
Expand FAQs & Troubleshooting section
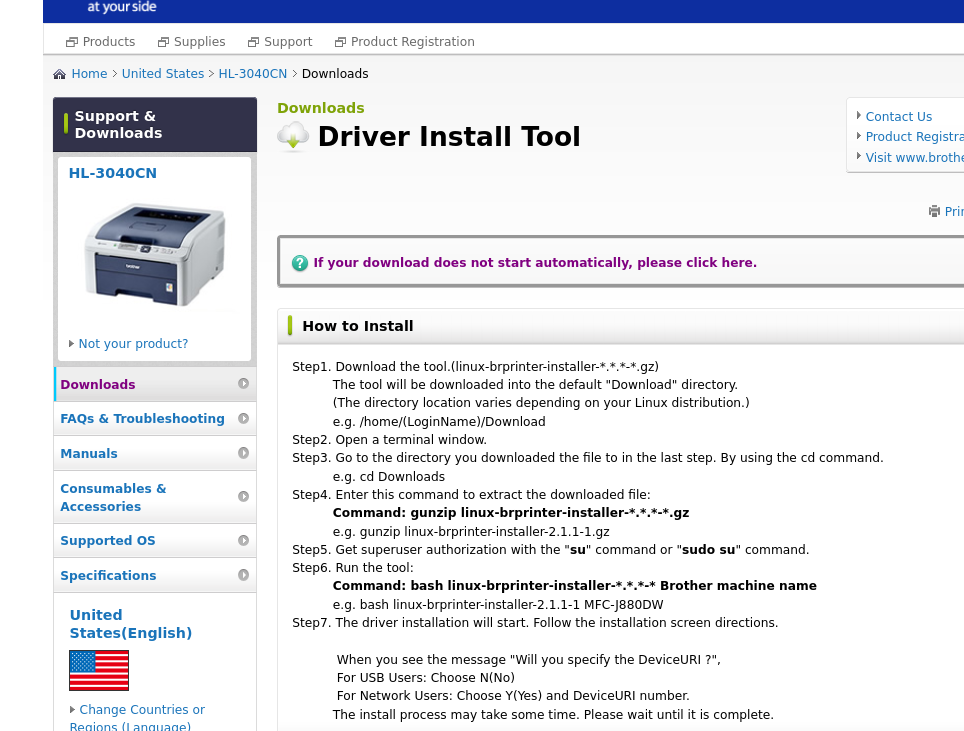pyautogui.click(x=142, y=419)
